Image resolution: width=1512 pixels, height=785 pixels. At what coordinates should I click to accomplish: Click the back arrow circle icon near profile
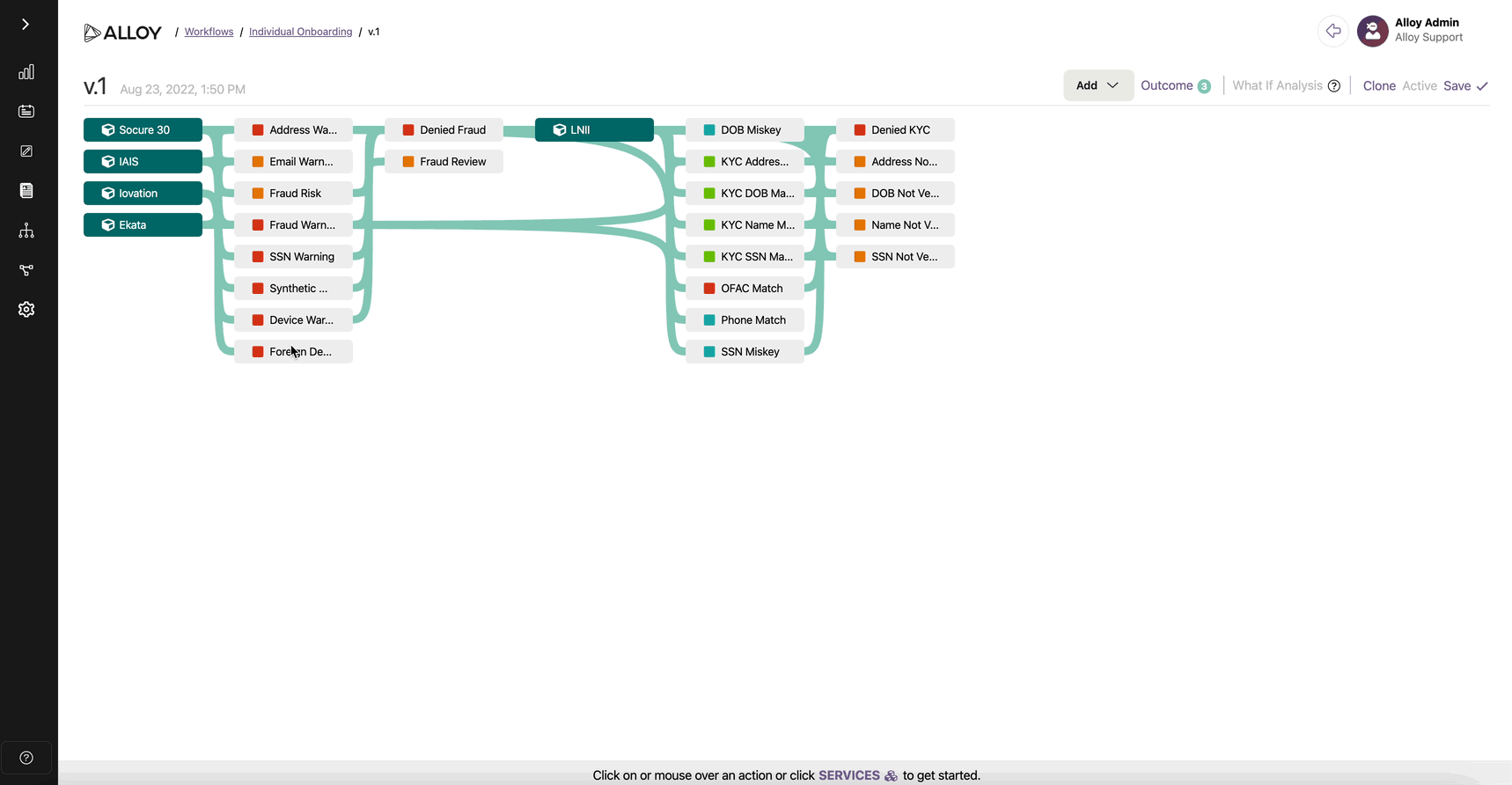1333,31
